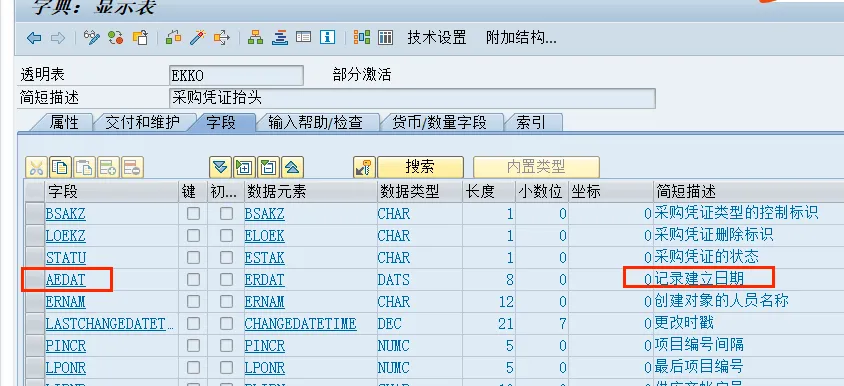Collapse all fields up-arrow icon

[x=292, y=168]
